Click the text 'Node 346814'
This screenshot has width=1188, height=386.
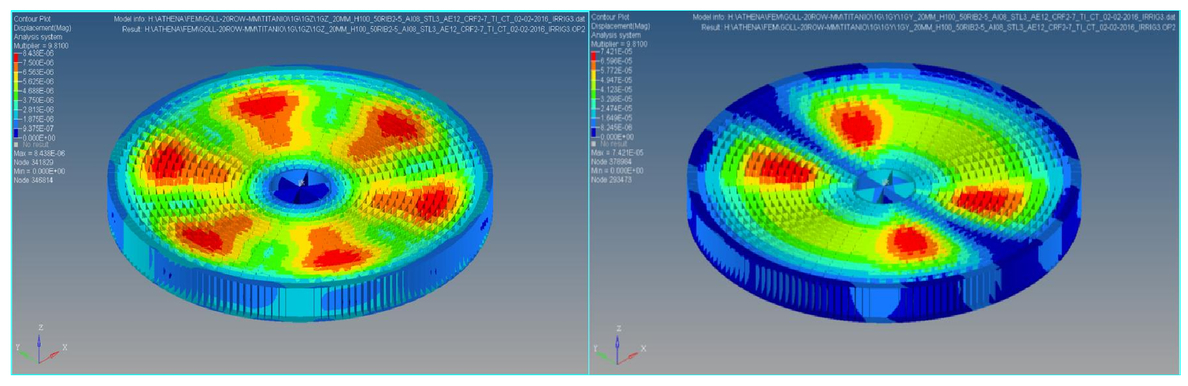[x=33, y=180]
